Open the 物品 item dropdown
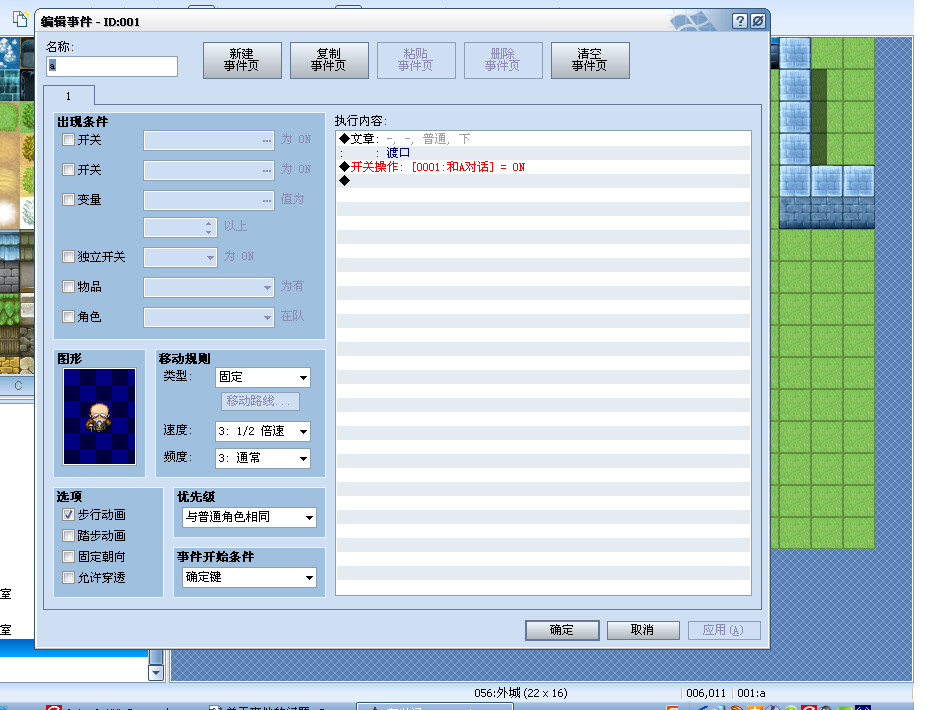The width and height of the screenshot is (927, 710). pyautogui.click(x=209, y=287)
